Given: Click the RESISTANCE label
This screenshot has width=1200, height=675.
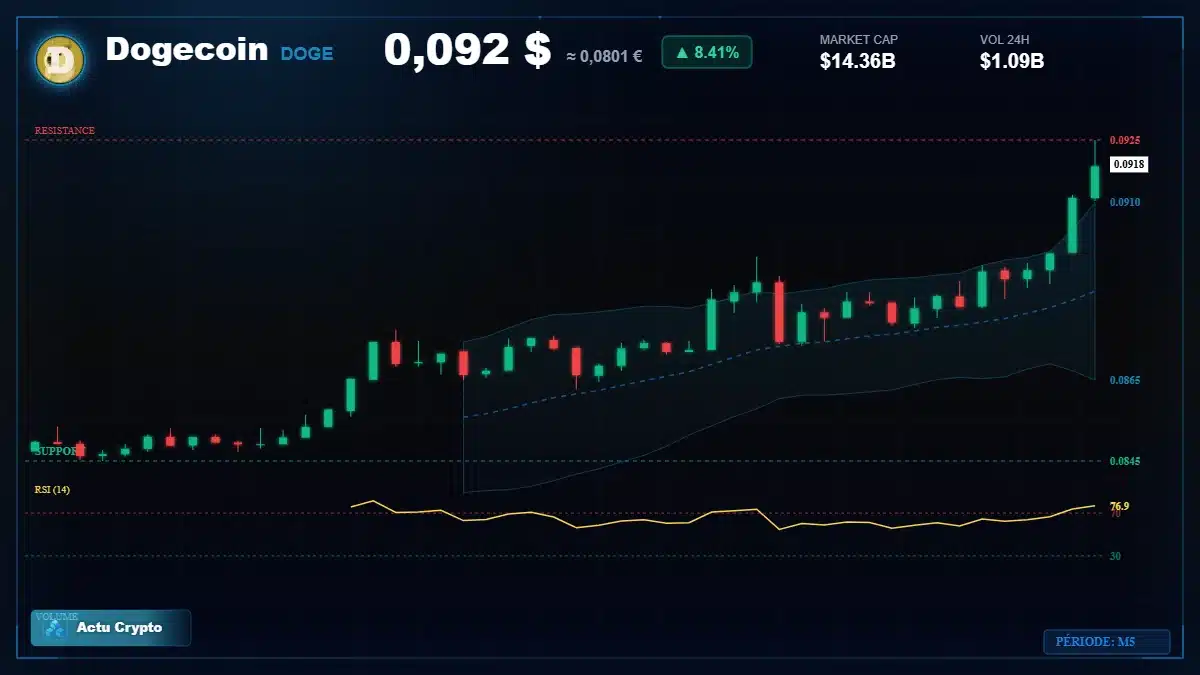Looking at the screenshot, I should 65,131.
